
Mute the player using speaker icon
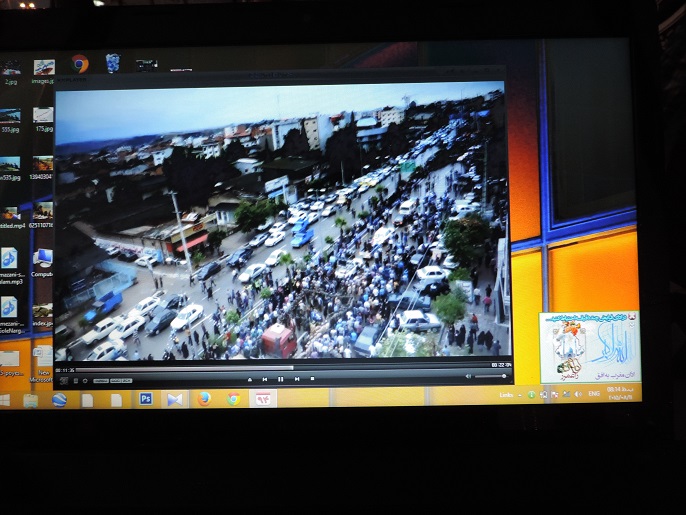coord(468,376)
